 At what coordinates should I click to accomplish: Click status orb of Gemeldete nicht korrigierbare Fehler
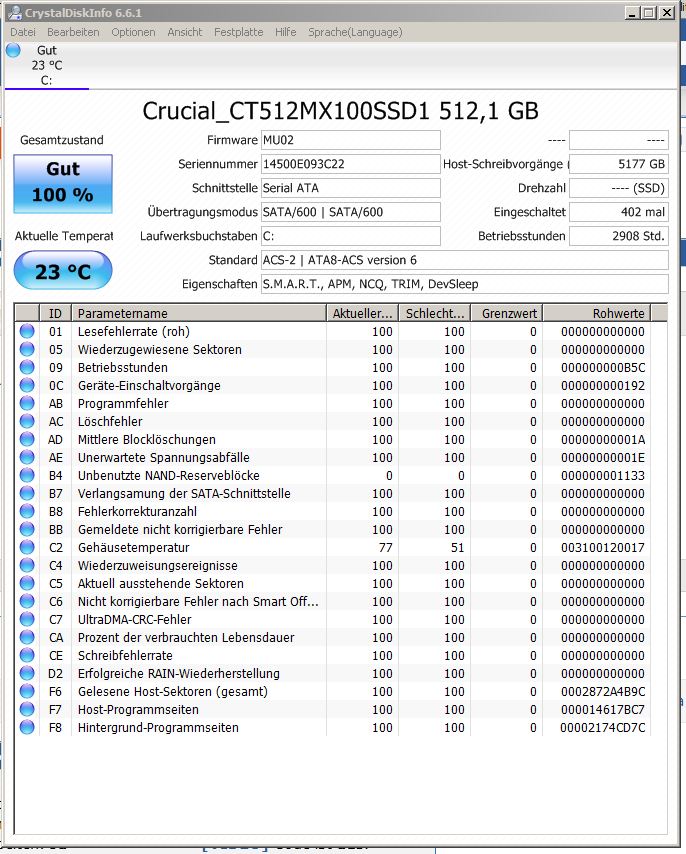27,529
